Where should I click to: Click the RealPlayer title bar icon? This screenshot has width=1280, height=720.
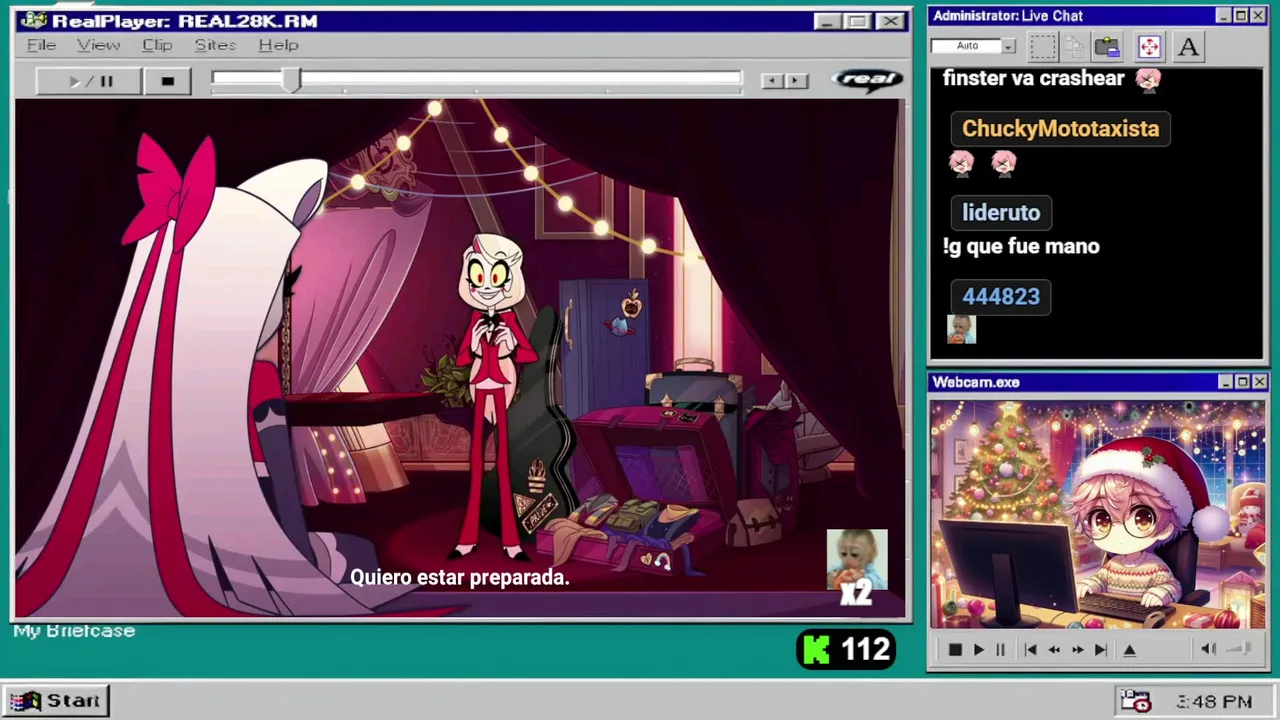[33, 21]
